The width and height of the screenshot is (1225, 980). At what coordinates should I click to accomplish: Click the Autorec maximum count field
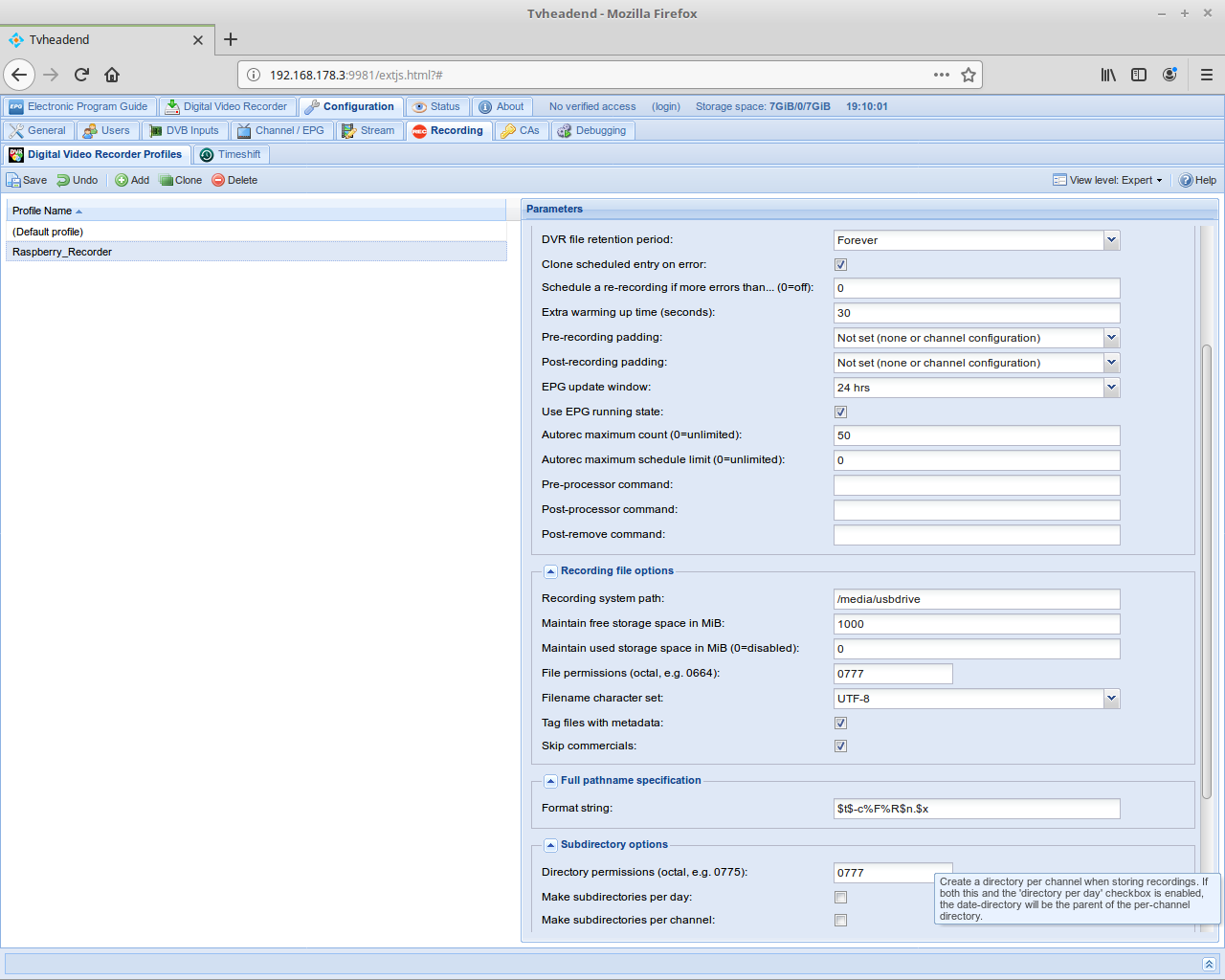pos(977,435)
